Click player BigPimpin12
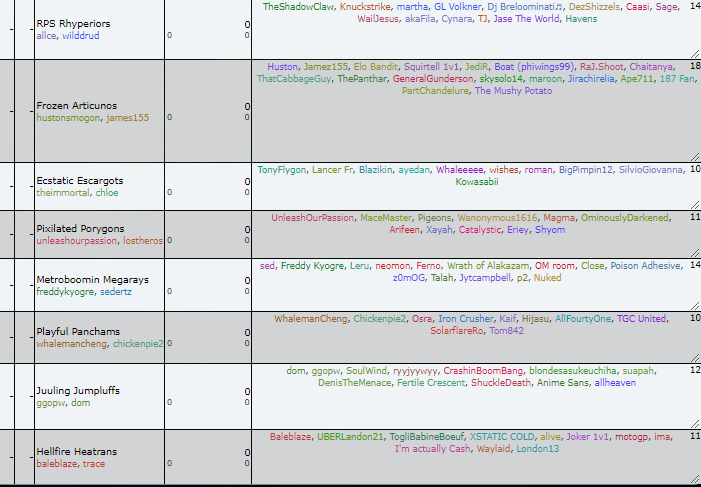 (x=586, y=170)
